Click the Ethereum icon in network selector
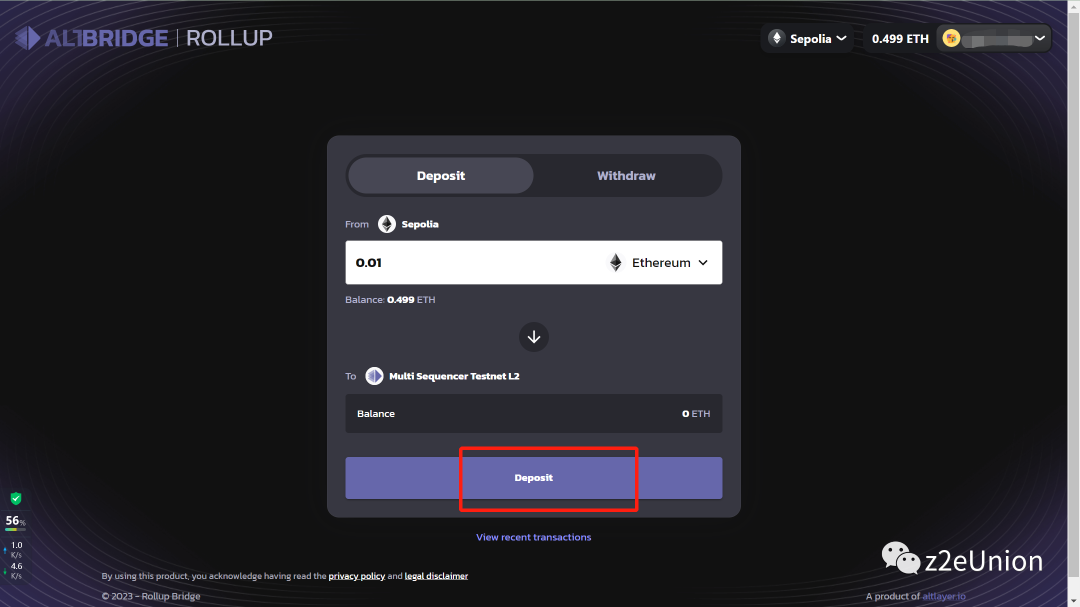The height and width of the screenshot is (607, 1080). tap(777, 38)
